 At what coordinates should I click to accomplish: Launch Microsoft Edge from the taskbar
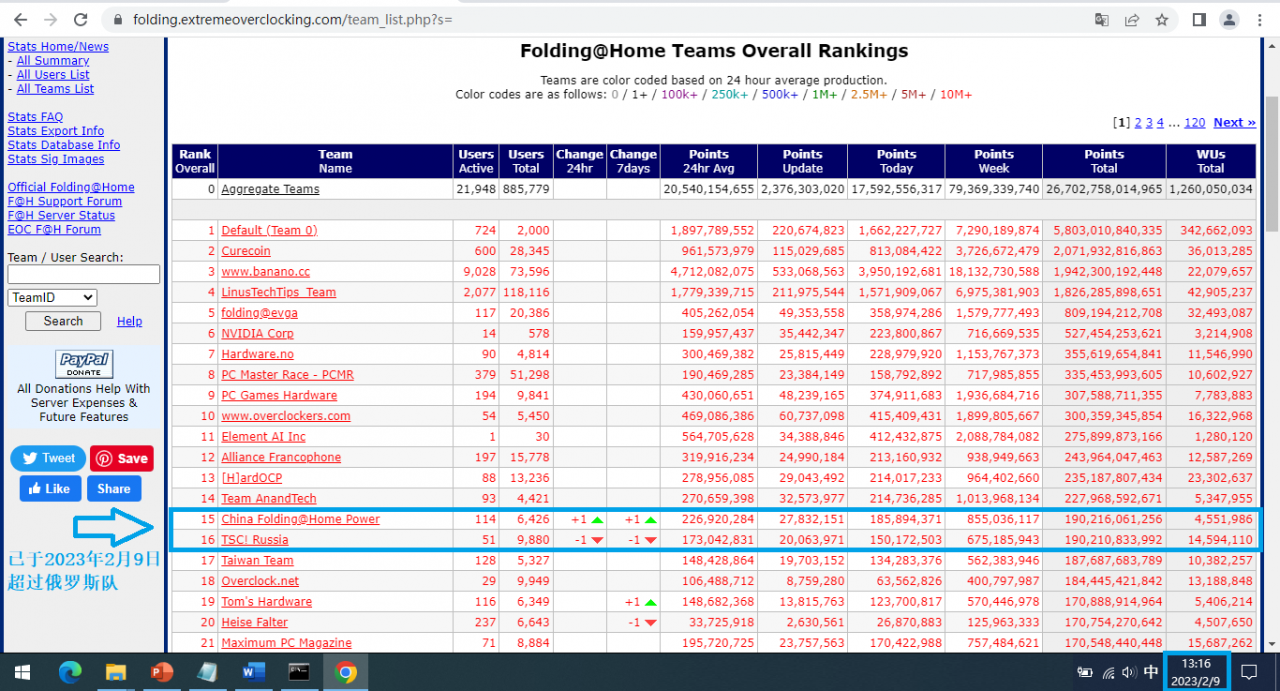coord(70,672)
